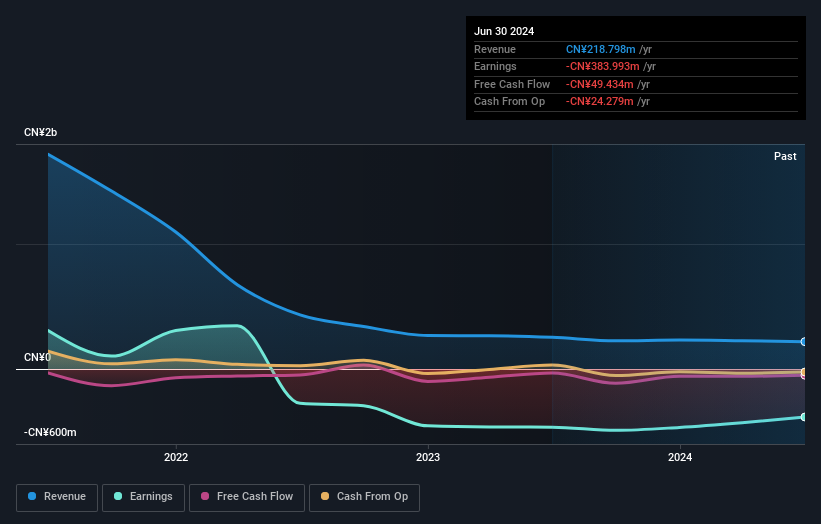Screen dimensions: 821x524
Task: Toggle the Revenue legend button
Action: pos(57,497)
